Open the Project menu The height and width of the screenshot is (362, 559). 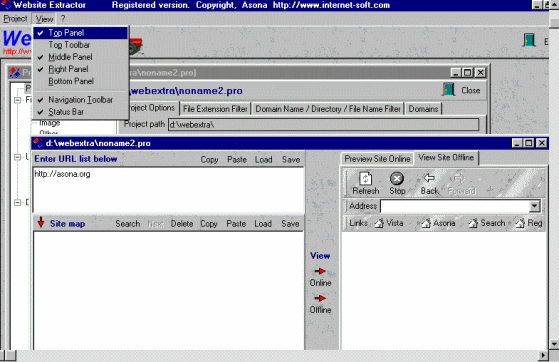pyautogui.click(x=15, y=19)
